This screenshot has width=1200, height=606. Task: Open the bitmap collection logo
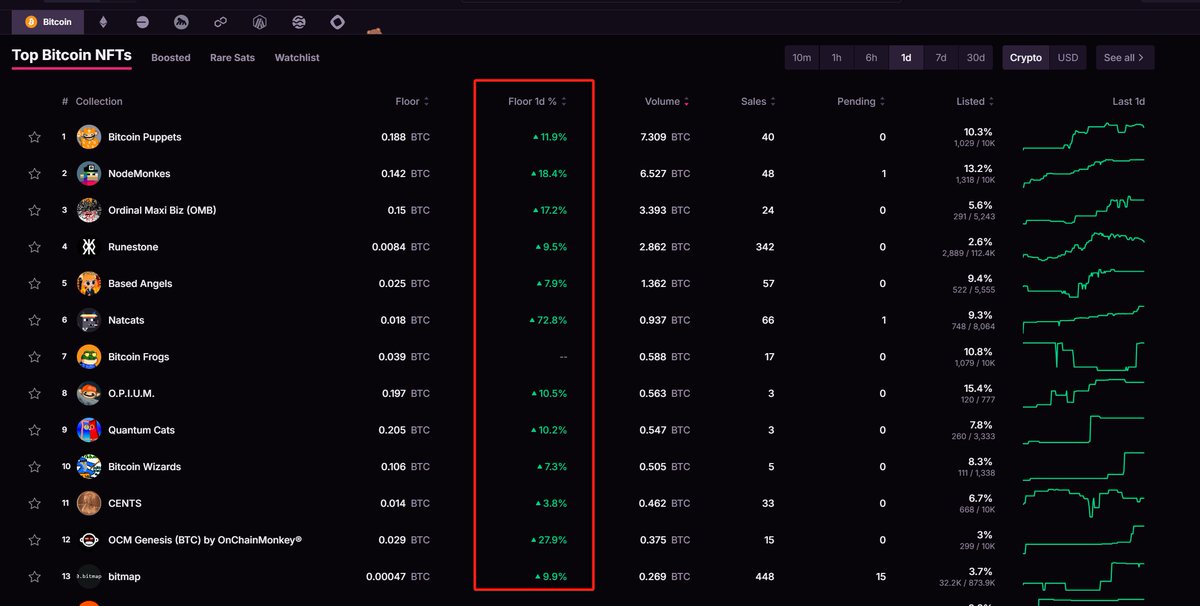click(89, 577)
